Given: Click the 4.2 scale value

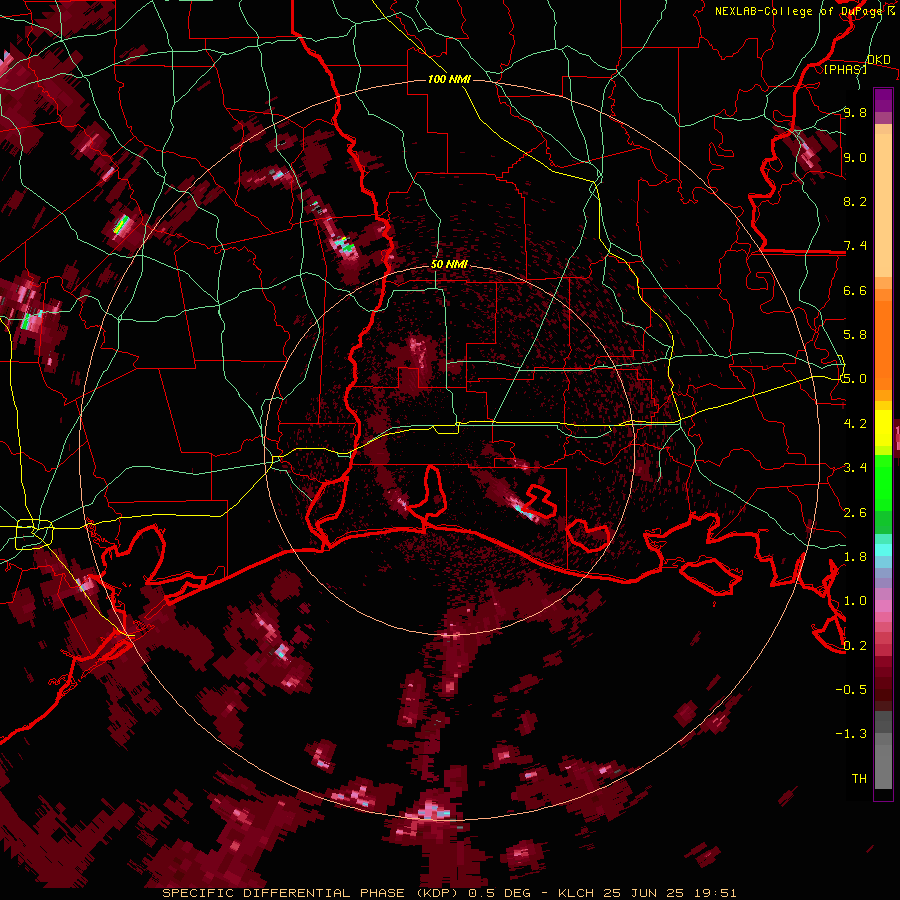Looking at the screenshot, I should pos(855,424).
